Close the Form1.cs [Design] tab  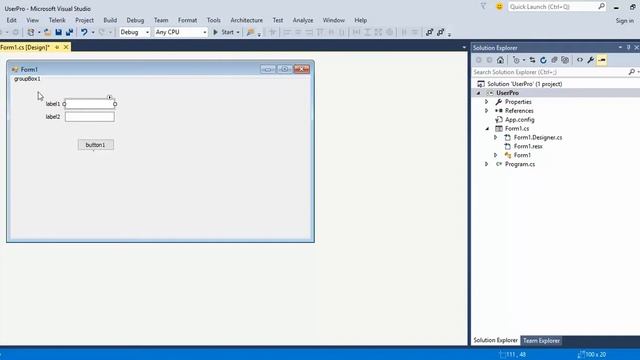click(x=66, y=47)
